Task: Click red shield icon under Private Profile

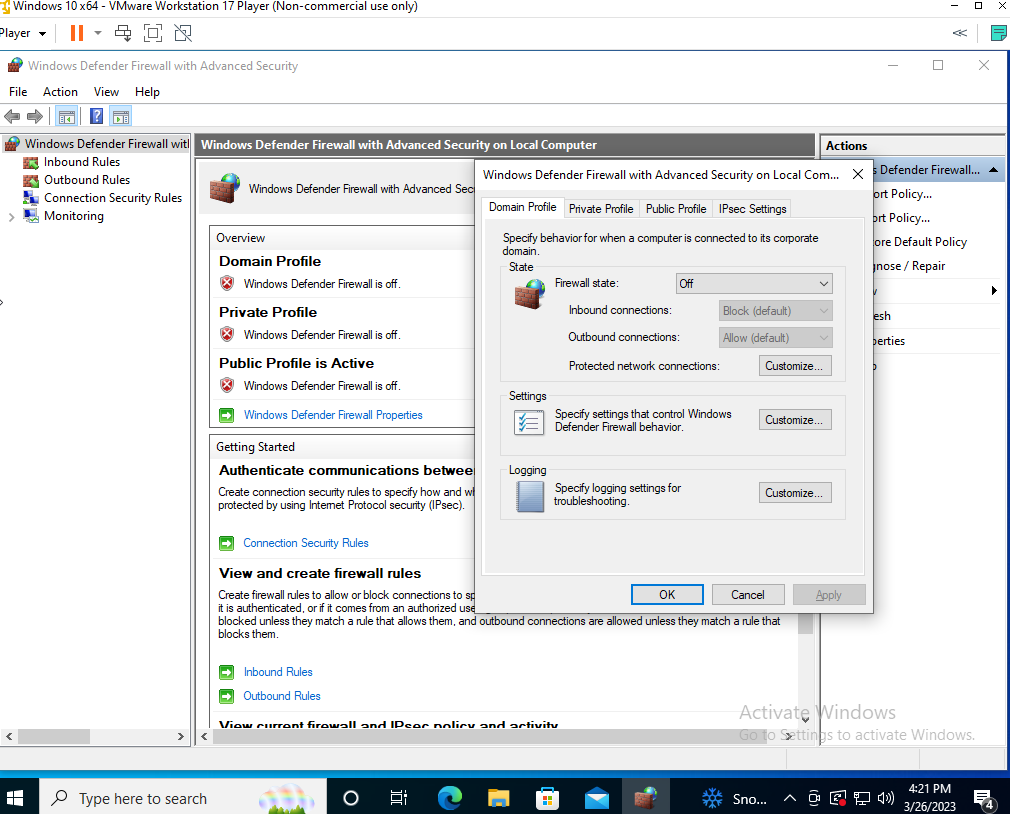Action: tap(227, 334)
